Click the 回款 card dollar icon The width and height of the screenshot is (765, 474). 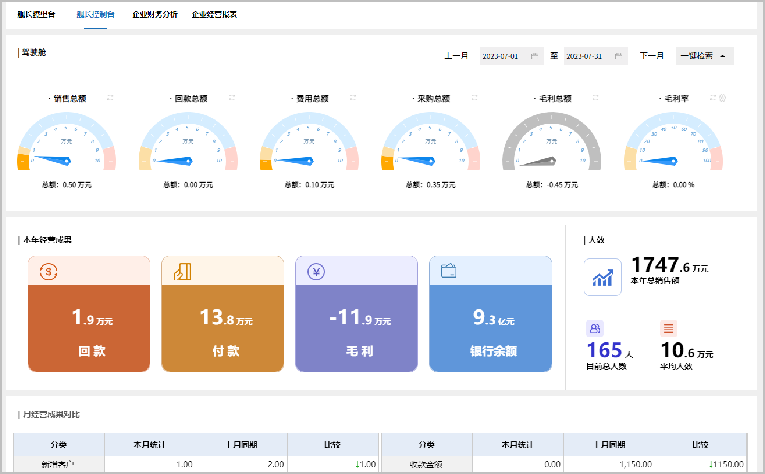(47, 270)
